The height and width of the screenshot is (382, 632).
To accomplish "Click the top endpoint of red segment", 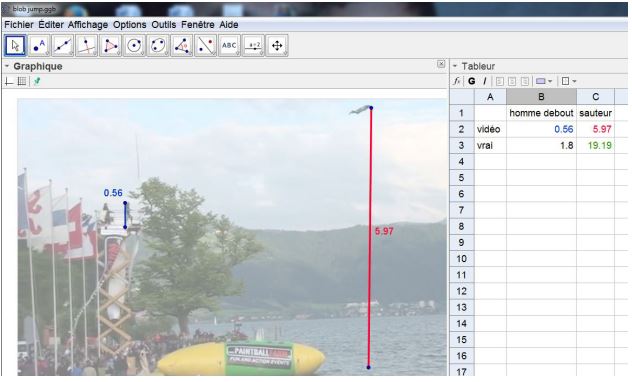I will 371,108.
